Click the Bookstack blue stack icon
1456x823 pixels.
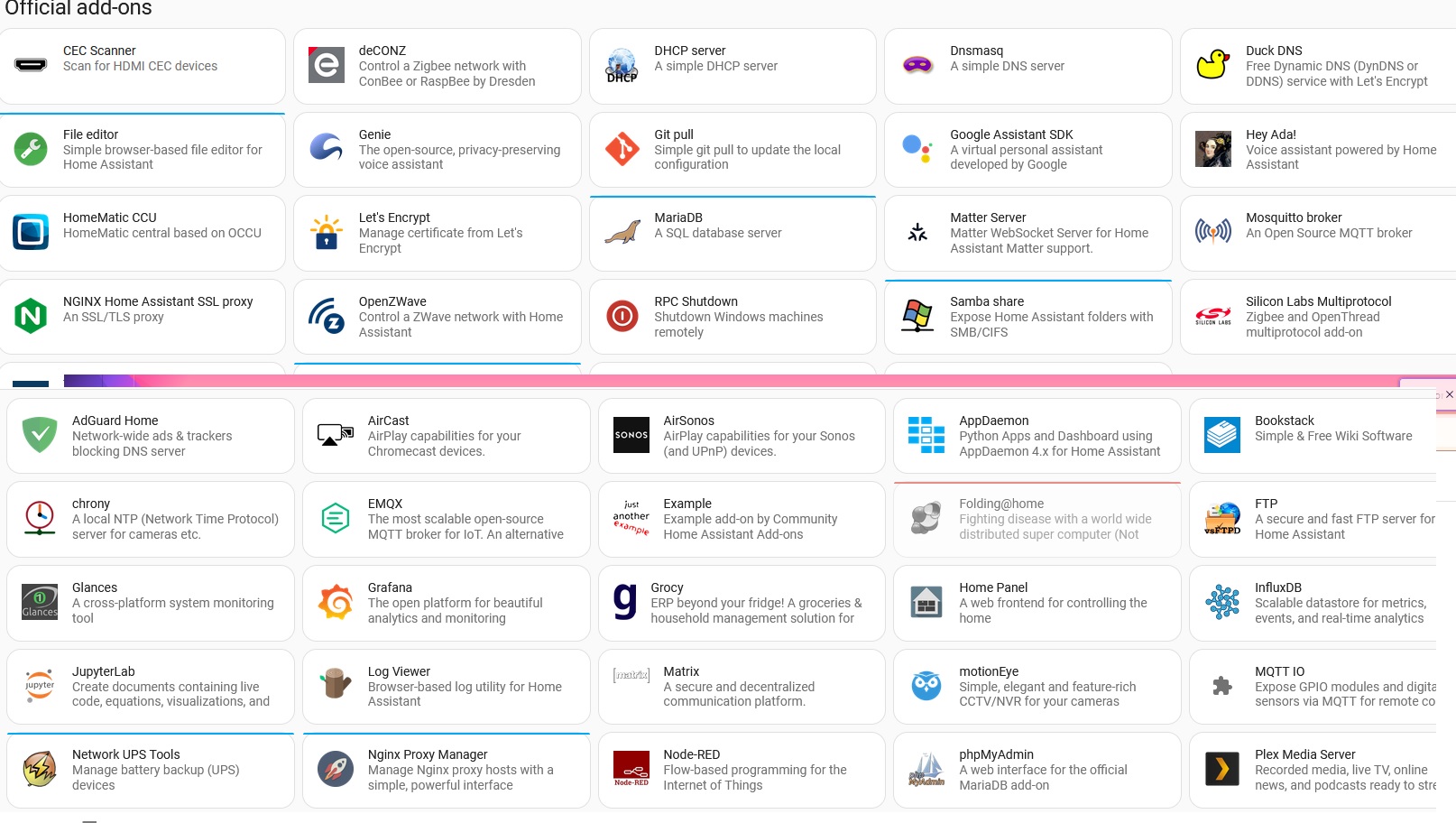[1222, 435]
